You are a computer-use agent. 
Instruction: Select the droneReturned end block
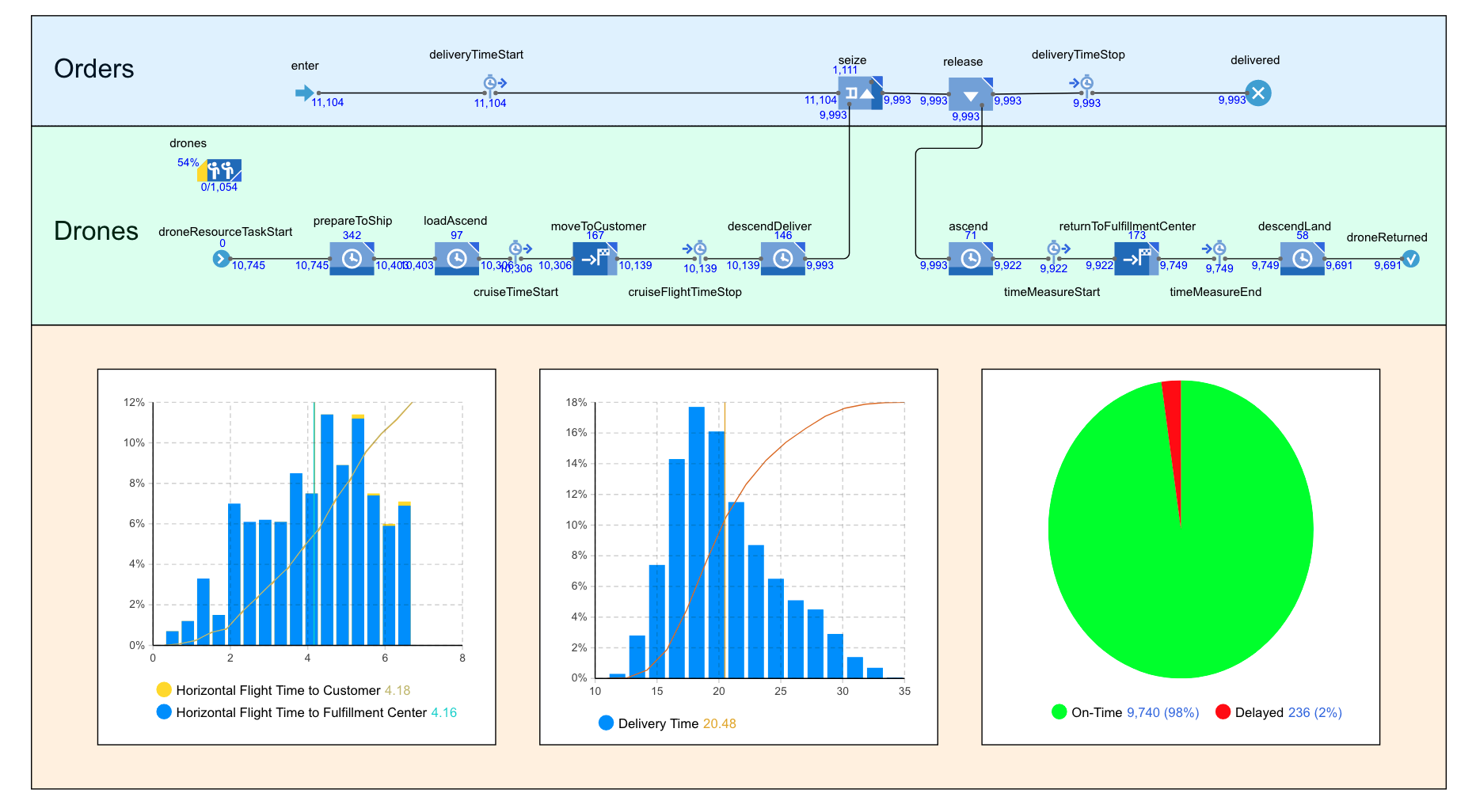coord(1410,259)
